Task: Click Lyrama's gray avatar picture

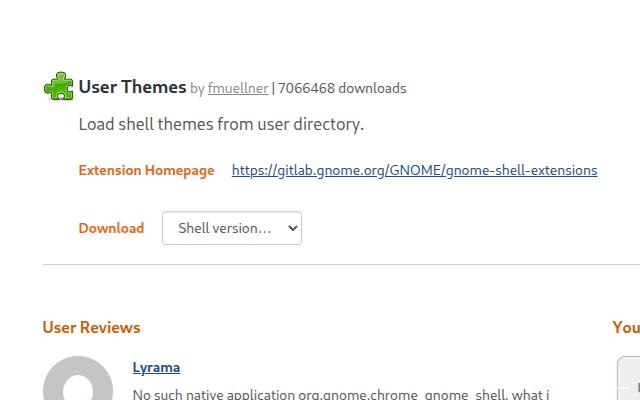Action: (x=78, y=381)
